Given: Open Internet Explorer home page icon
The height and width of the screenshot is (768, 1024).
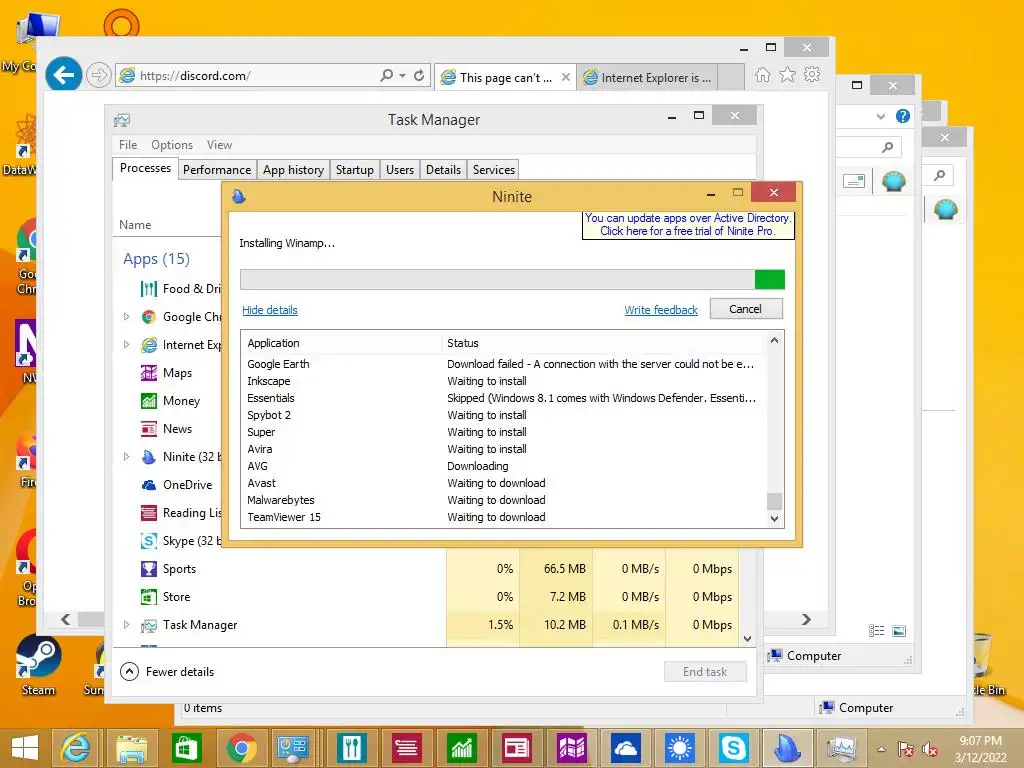Looking at the screenshot, I should pos(762,75).
